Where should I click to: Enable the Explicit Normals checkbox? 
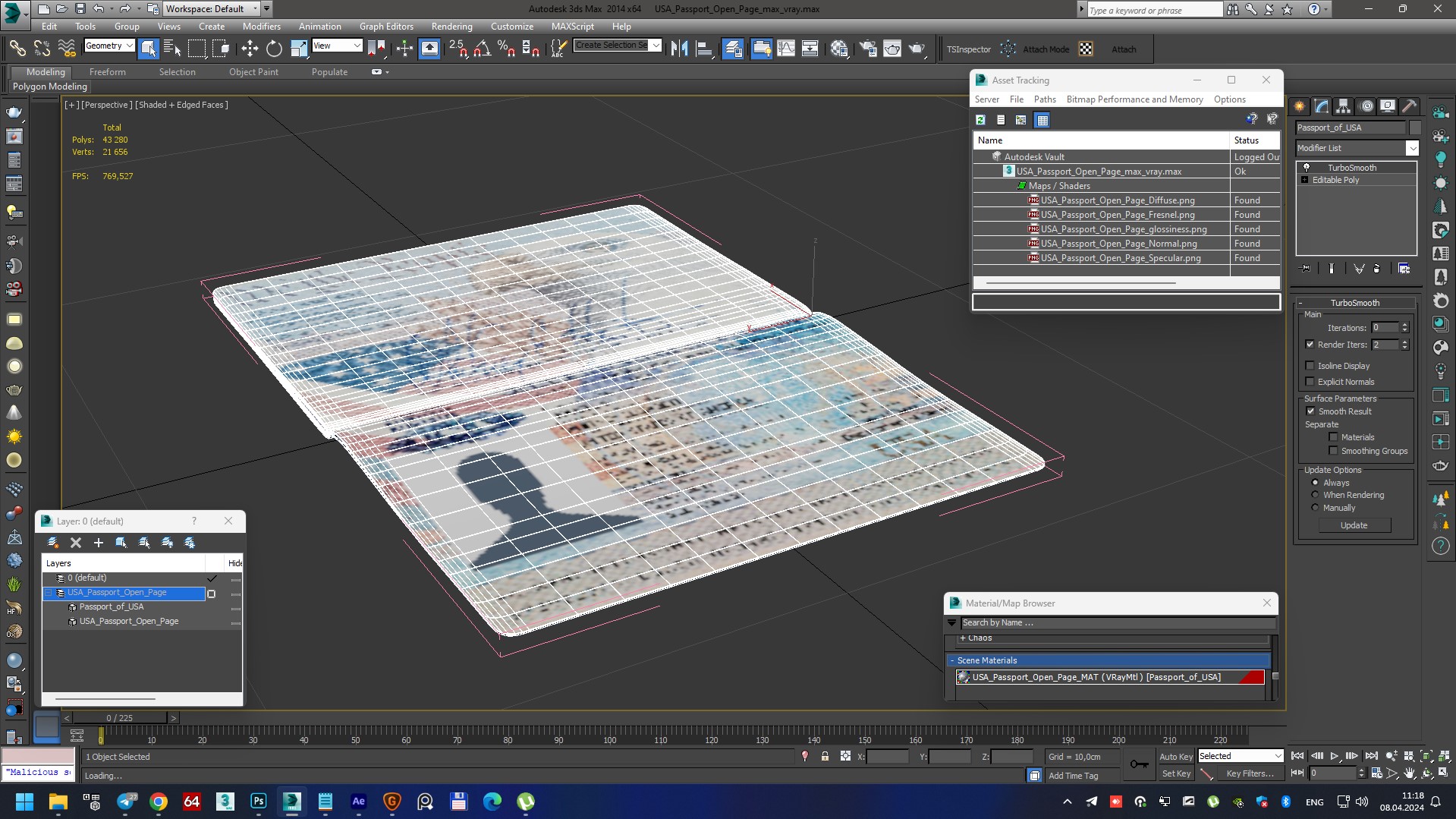(1310, 382)
